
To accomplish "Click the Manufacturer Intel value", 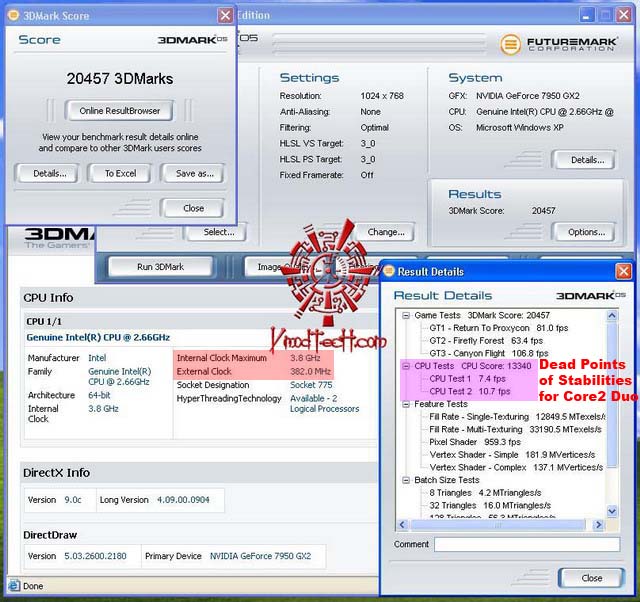I will [97, 358].
